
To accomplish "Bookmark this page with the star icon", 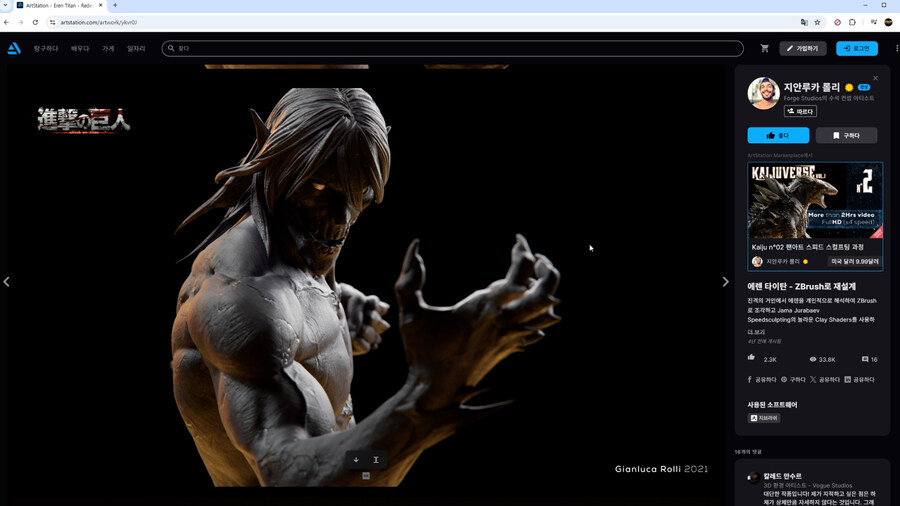I will point(818,22).
